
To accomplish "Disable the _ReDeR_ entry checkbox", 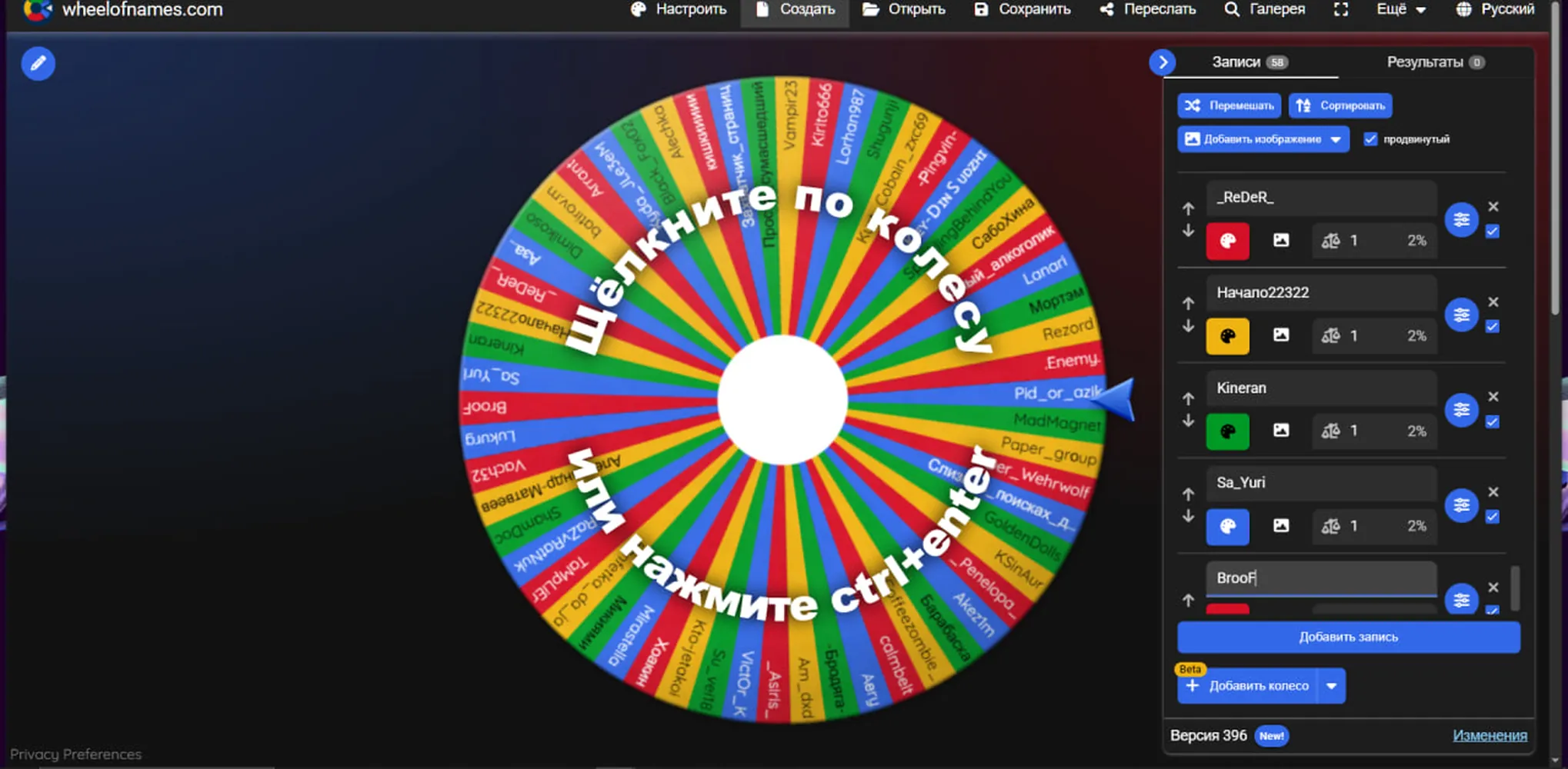I will click(1493, 231).
